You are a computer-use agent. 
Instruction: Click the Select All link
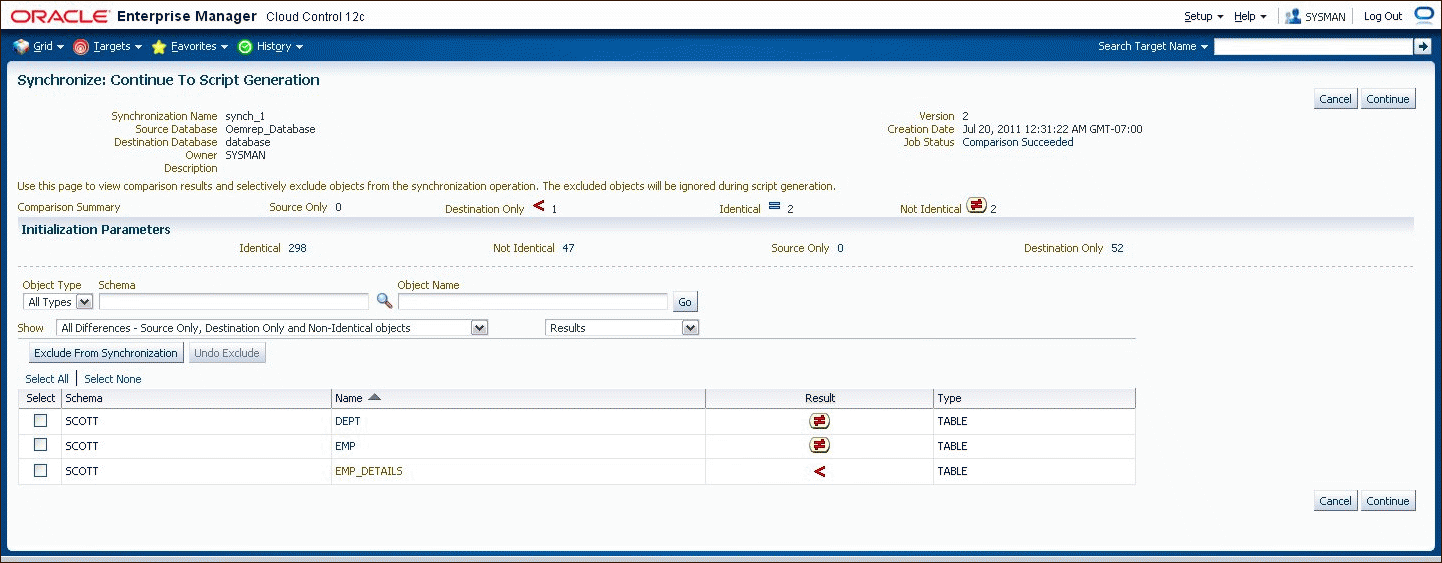coord(47,379)
